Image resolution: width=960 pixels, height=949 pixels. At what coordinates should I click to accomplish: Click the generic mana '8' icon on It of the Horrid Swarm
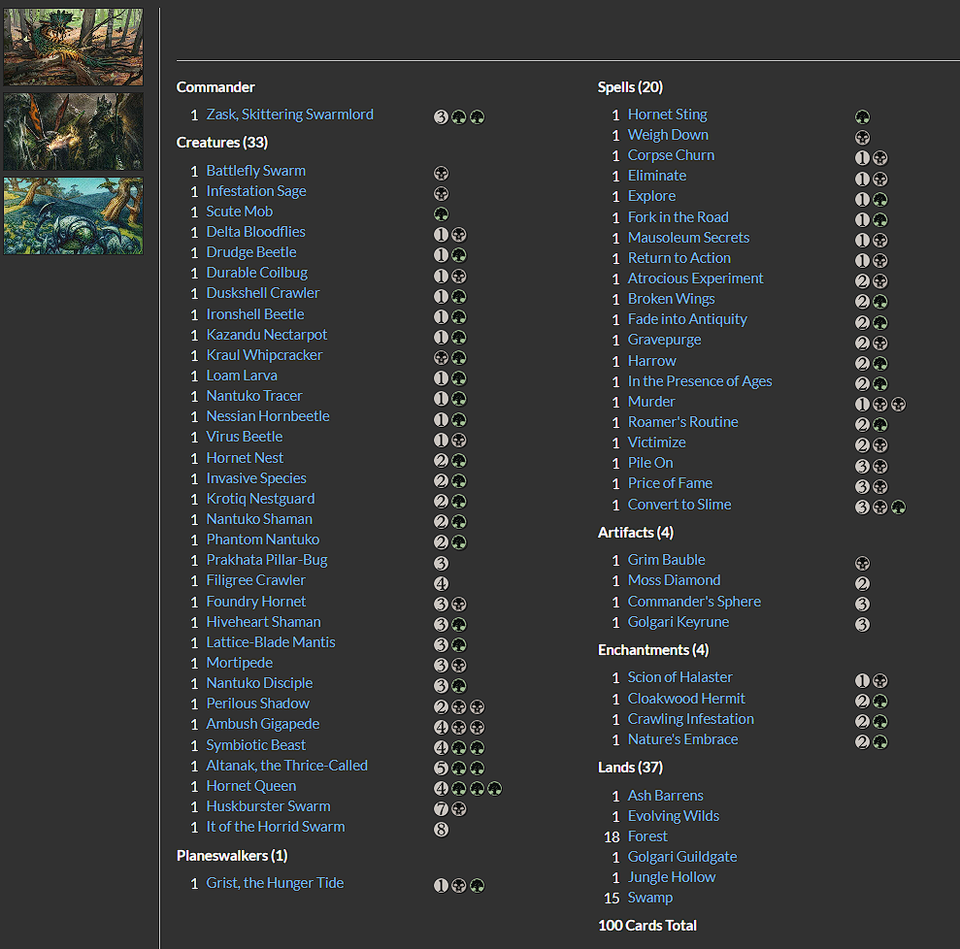point(441,829)
